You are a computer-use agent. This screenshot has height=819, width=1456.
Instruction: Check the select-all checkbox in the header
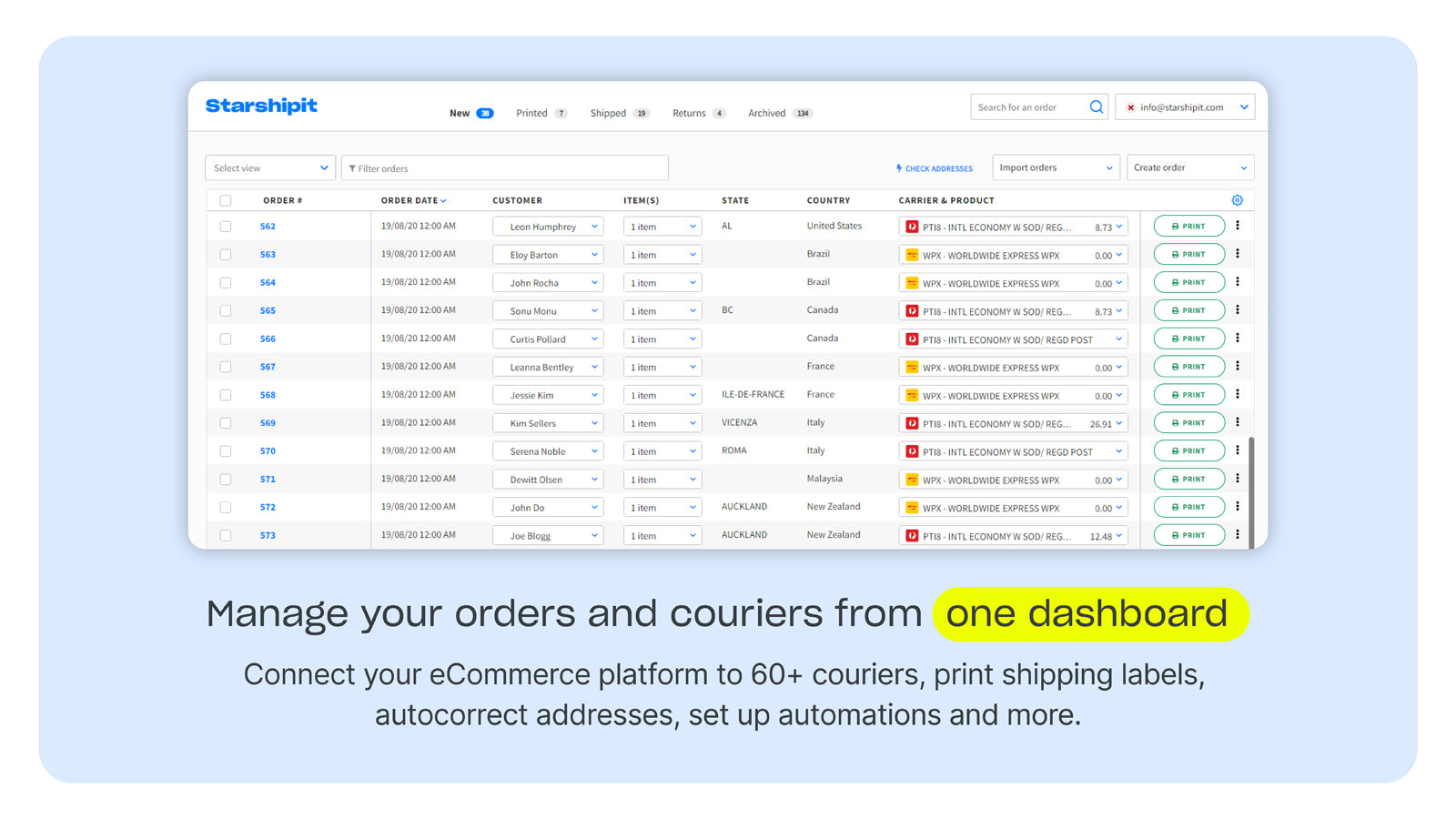(x=225, y=199)
